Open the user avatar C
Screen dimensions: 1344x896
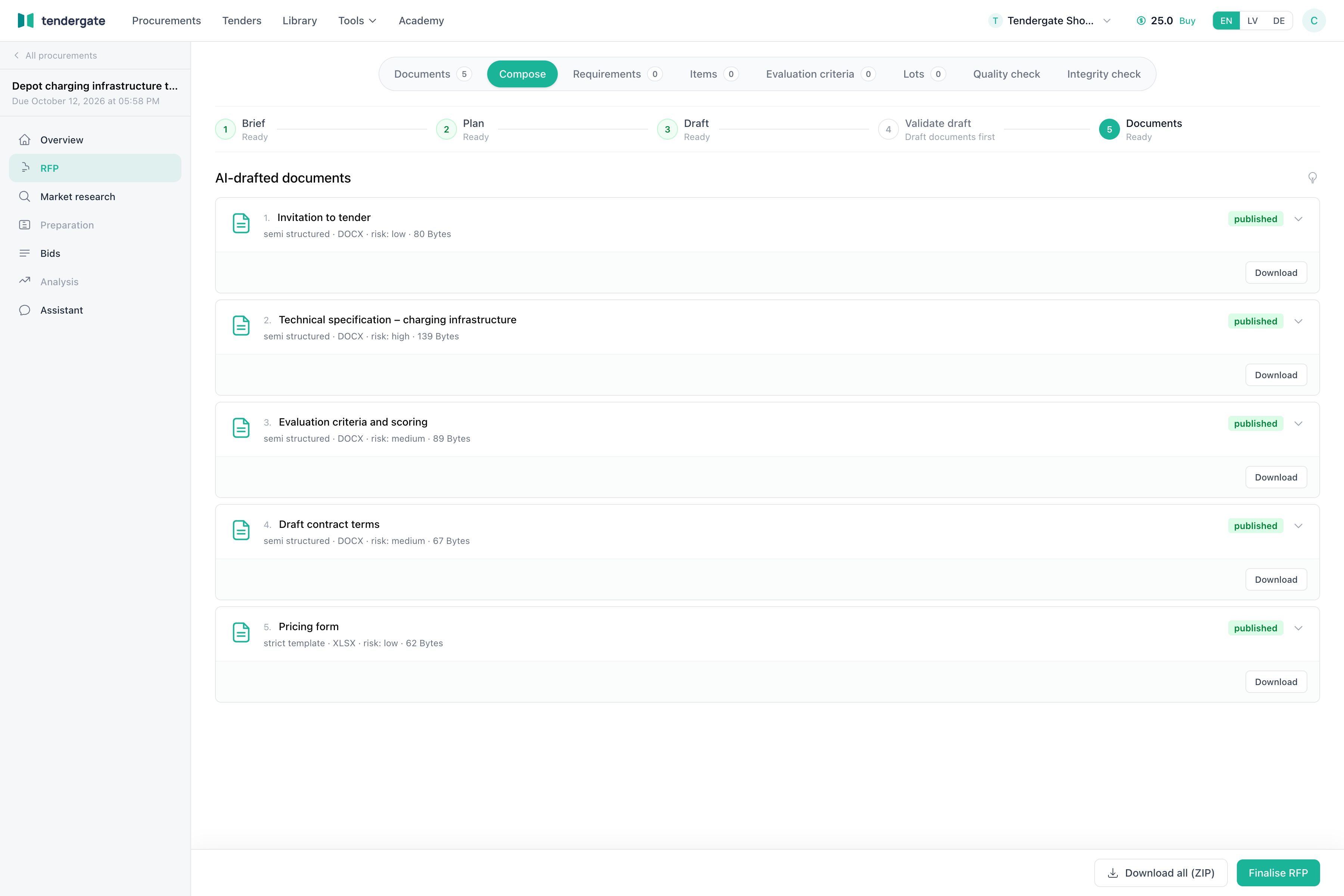[x=1314, y=21]
